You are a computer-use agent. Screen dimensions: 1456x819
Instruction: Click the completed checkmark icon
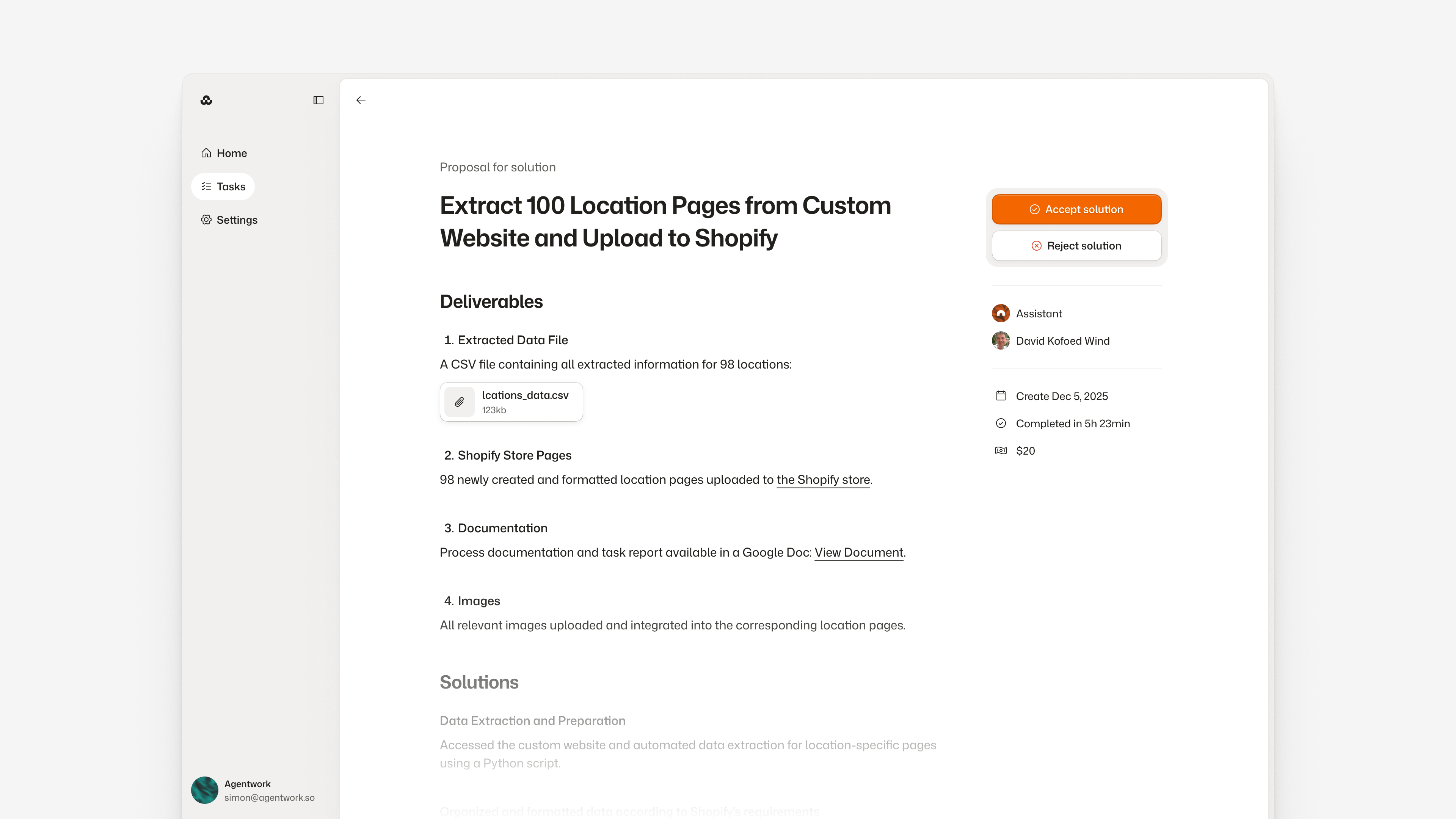point(1001,424)
